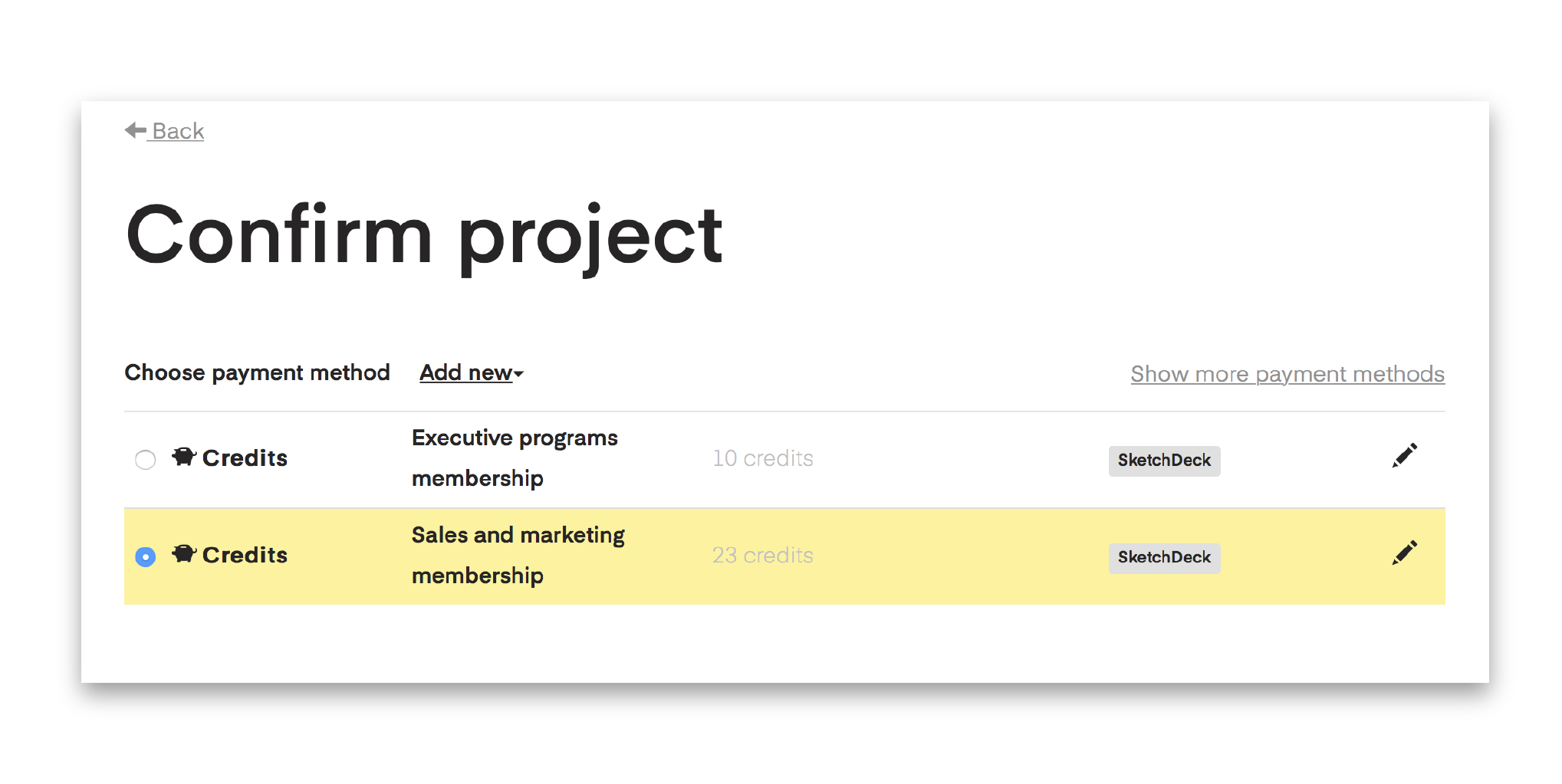Click piggy bank icon in Executive programs row
The height and width of the screenshot is (784, 1562).
coord(184,457)
